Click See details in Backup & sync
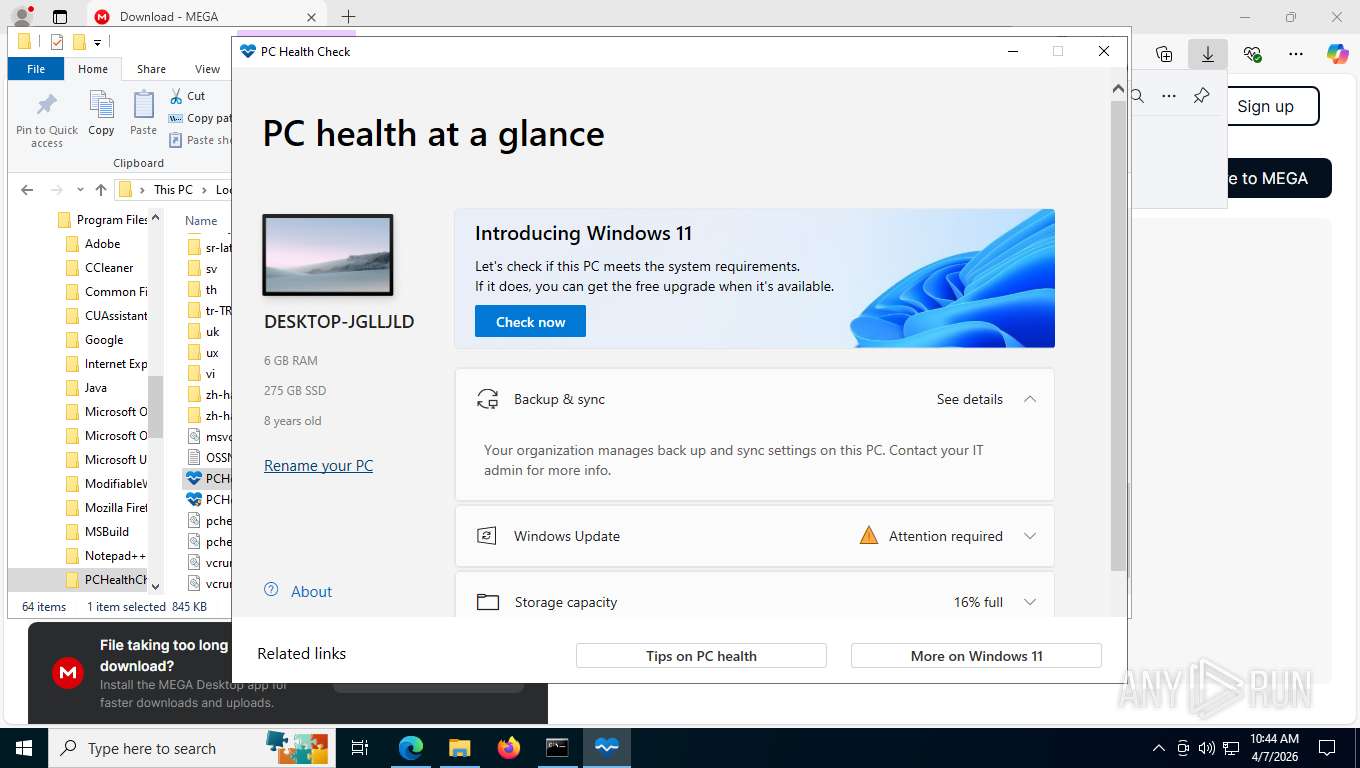 tap(969, 399)
